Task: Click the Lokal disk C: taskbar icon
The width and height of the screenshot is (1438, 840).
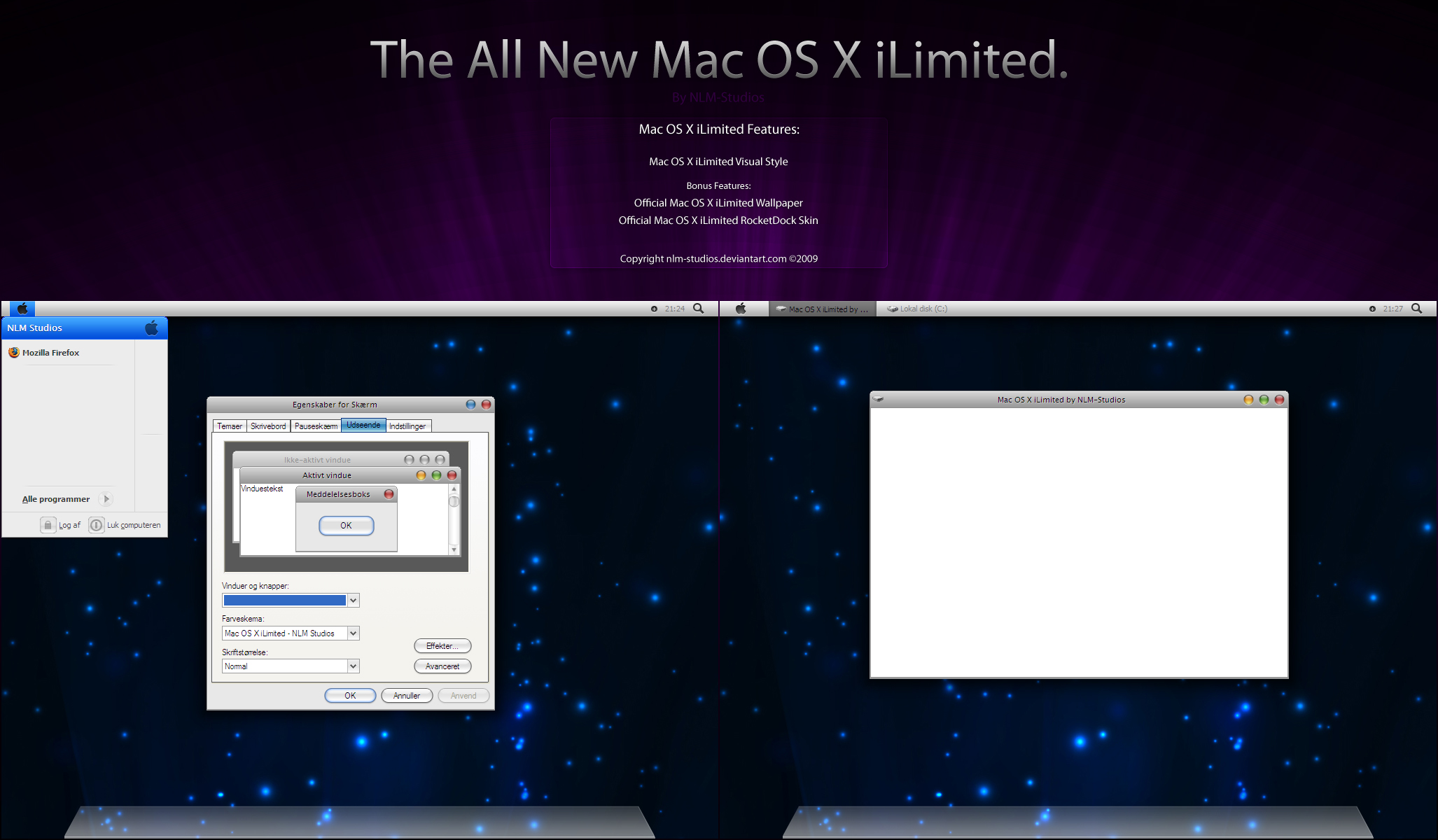Action: [922, 308]
